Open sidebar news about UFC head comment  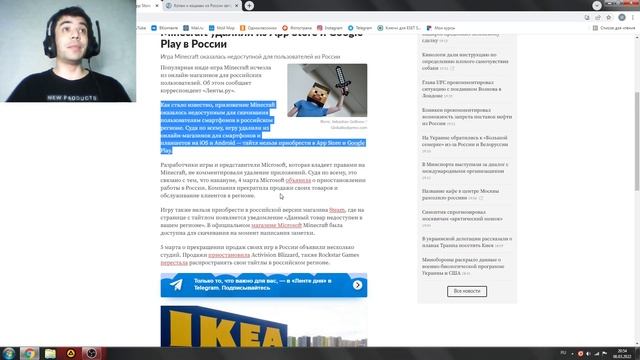462,89
